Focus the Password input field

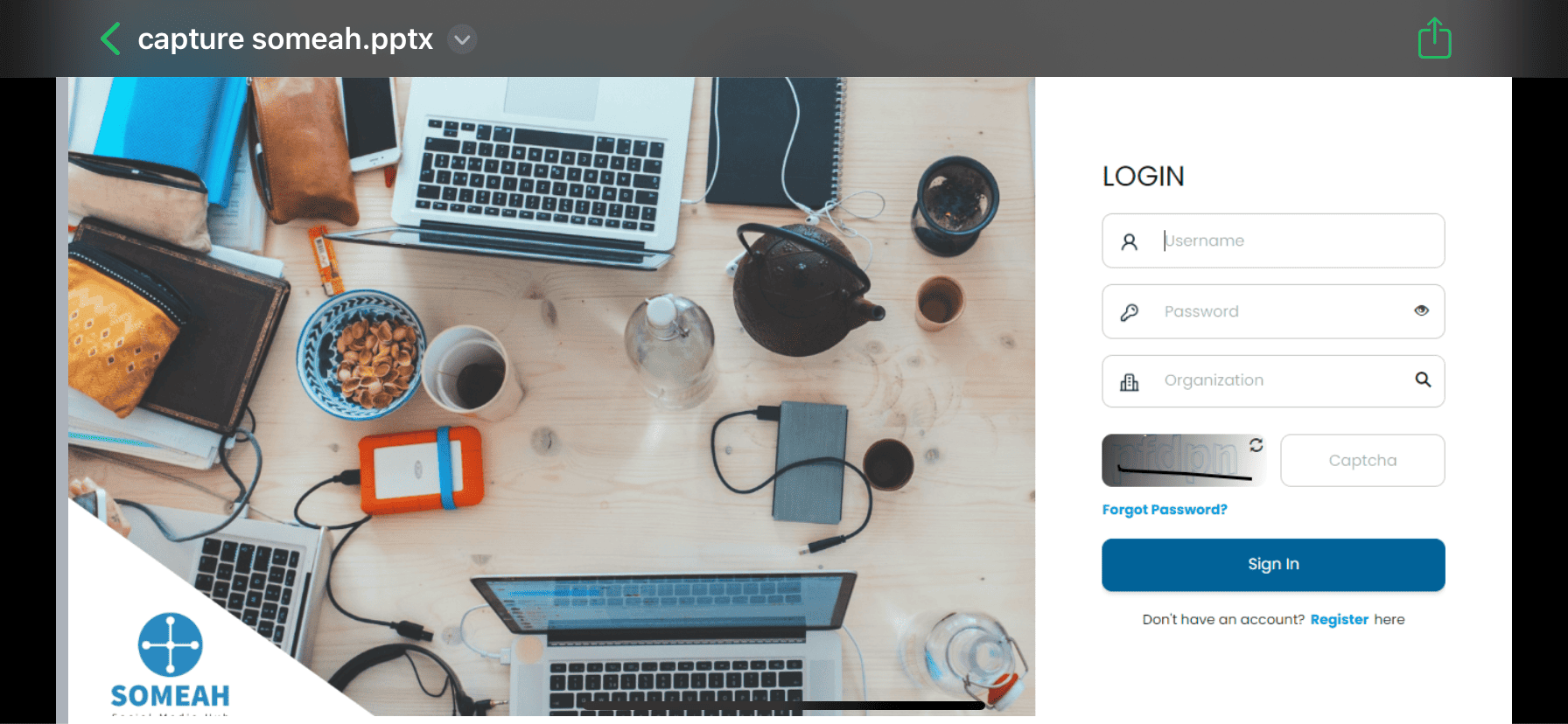[x=1273, y=311]
